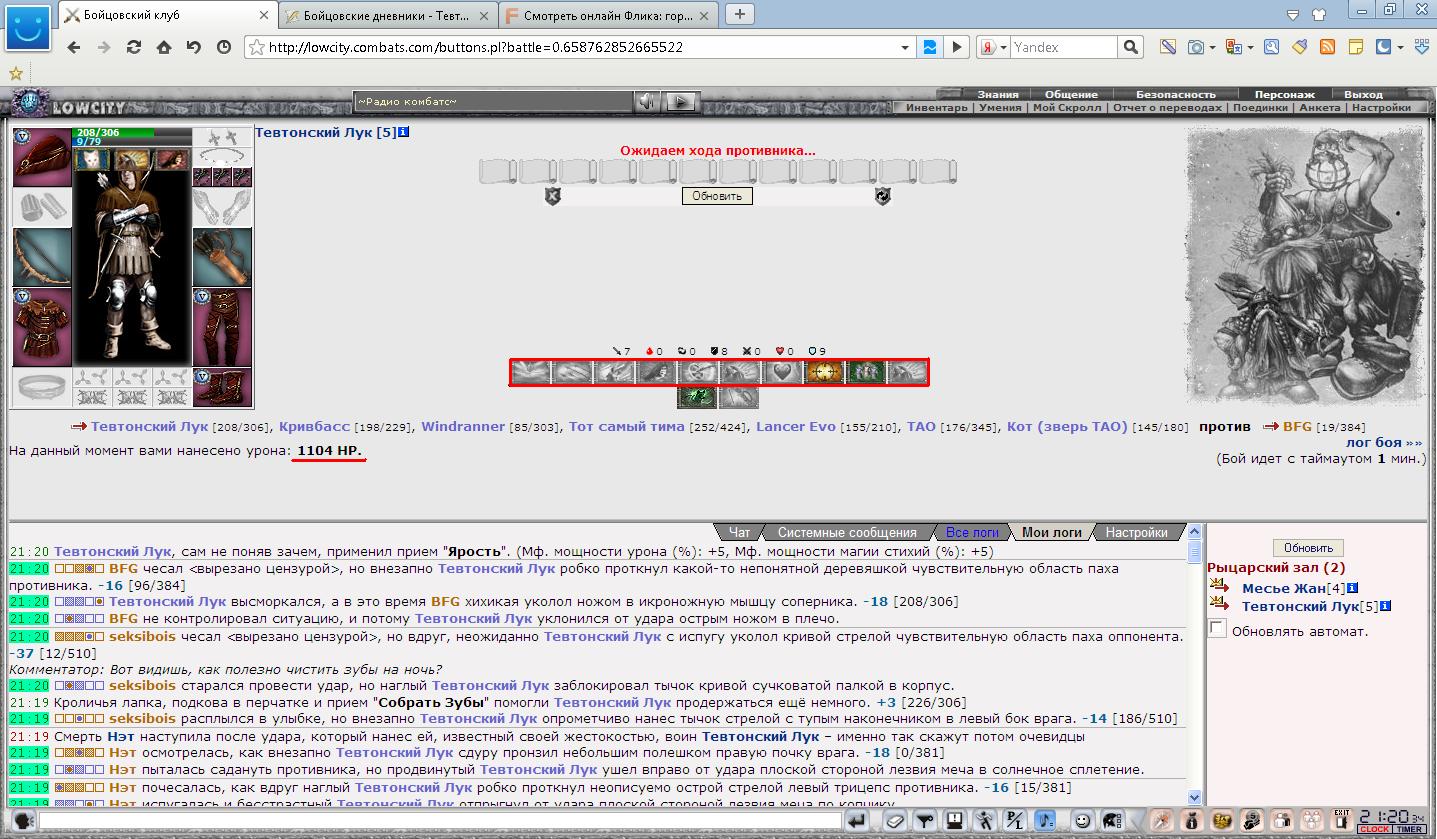
Task: Click the browser address bar URL
Action: tap(476, 47)
